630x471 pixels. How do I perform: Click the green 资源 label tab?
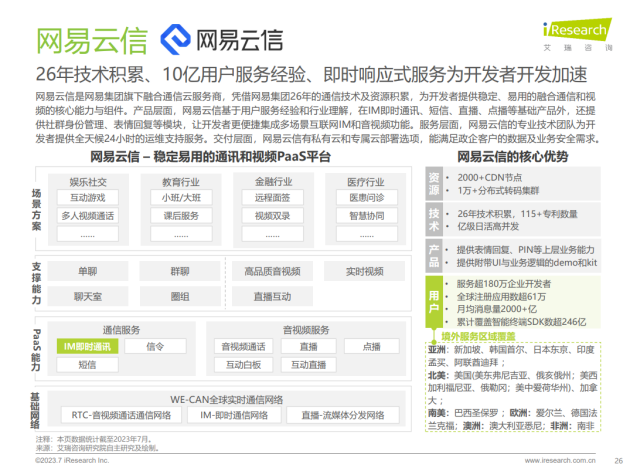[x=434, y=182]
